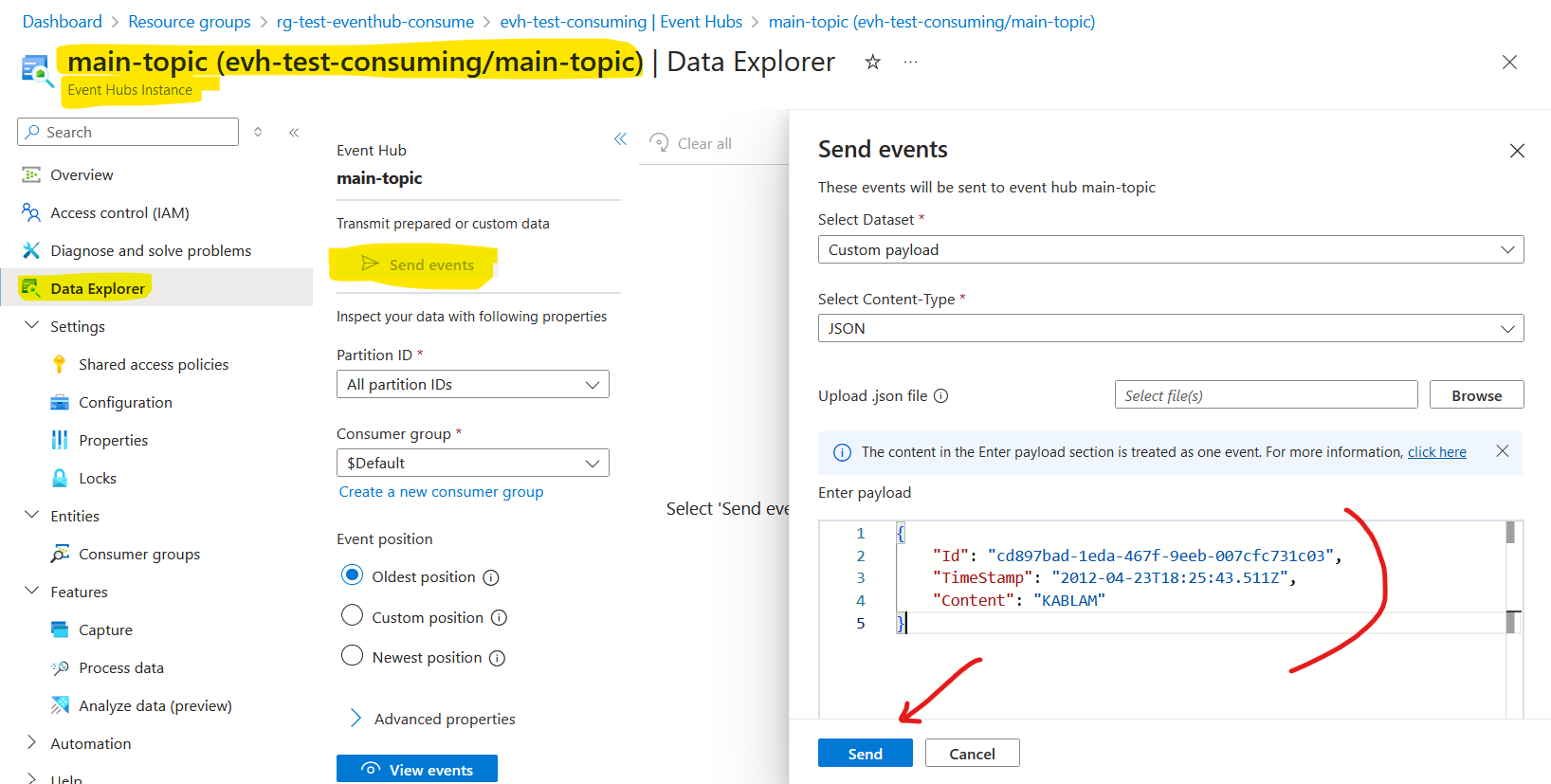Screen dimensions: 1551x784
Task: Expand the Automation group
Action: click(31, 742)
